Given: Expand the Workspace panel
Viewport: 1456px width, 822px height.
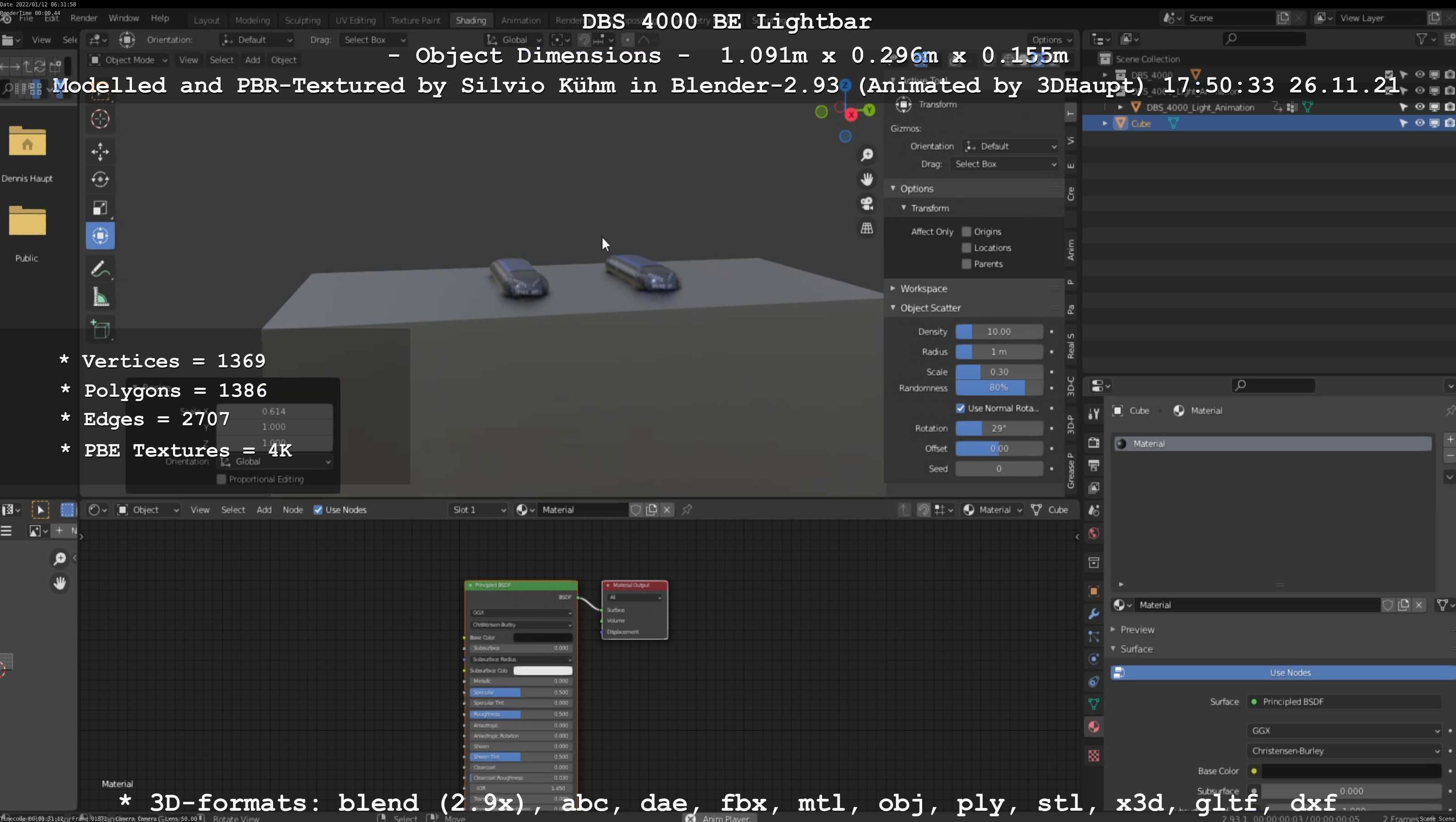Looking at the screenshot, I should coord(923,288).
